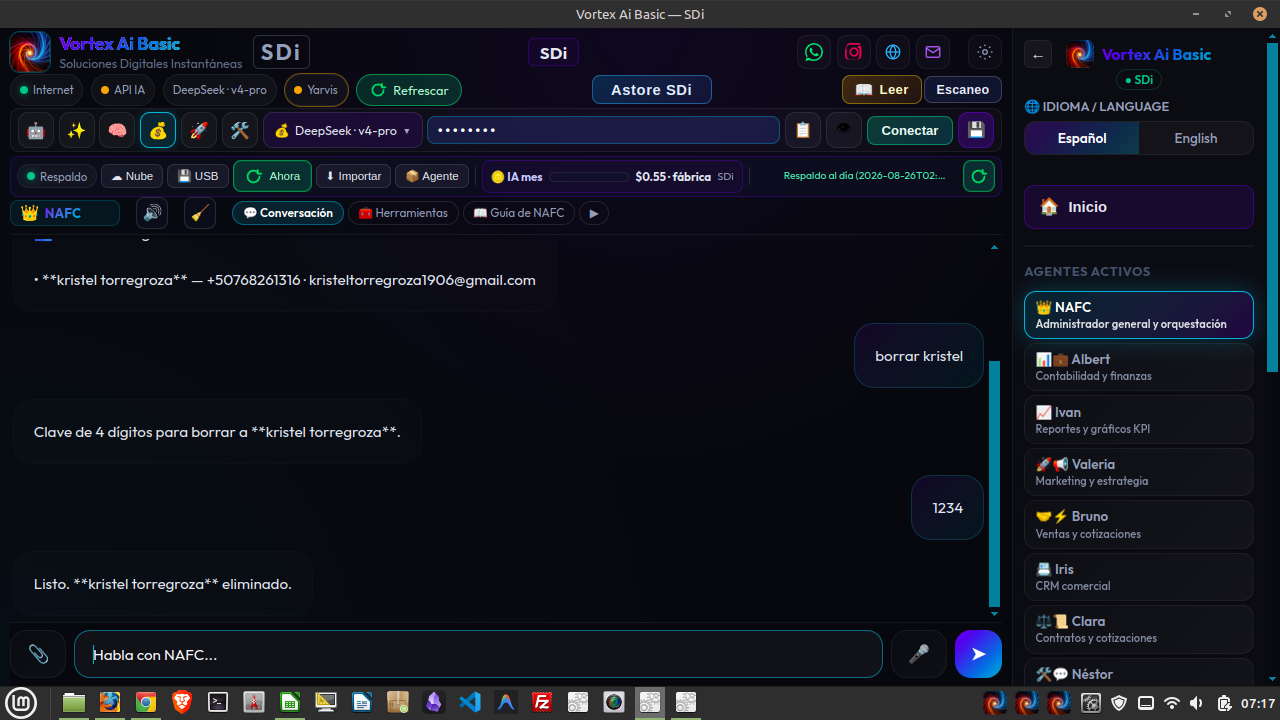1280x720 pixels.
Task: Open the NAFC agent selector
Action: (65, 213)
